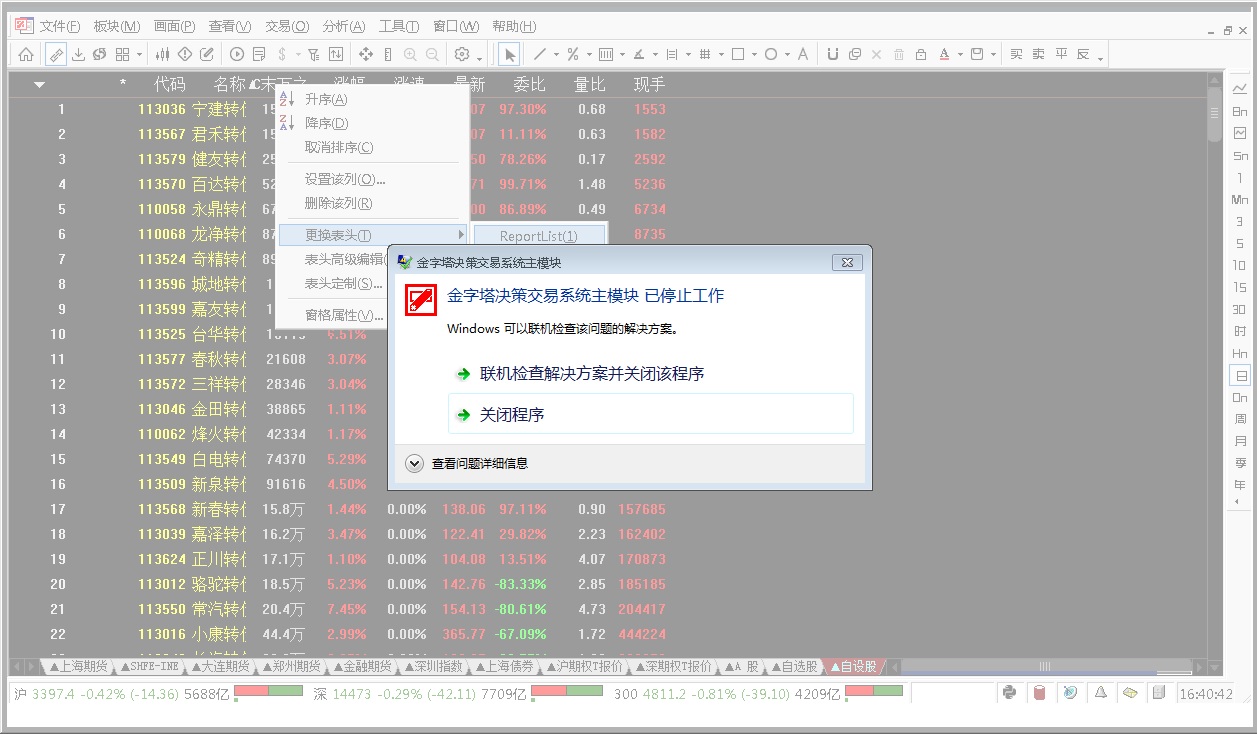Screen dimensions: 1257x734
Task: Click the download data arrow icon
Action: pyautogui.click(x=78, y=54)
